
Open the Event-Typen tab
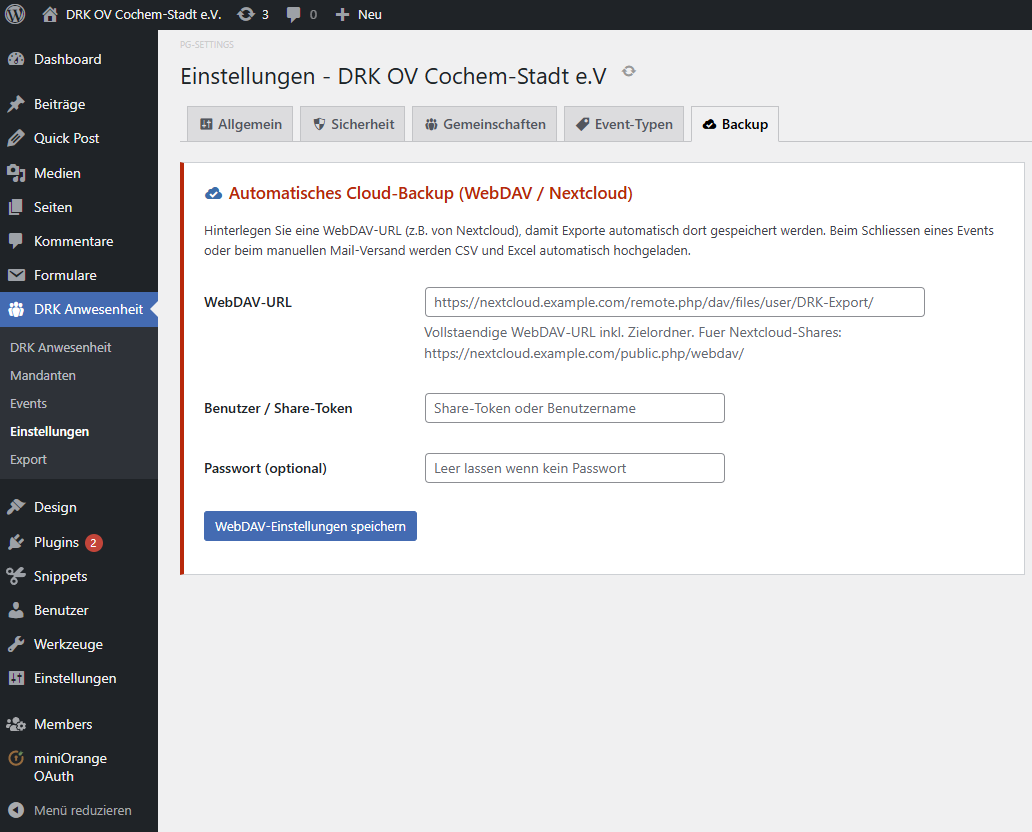point(624,124)
